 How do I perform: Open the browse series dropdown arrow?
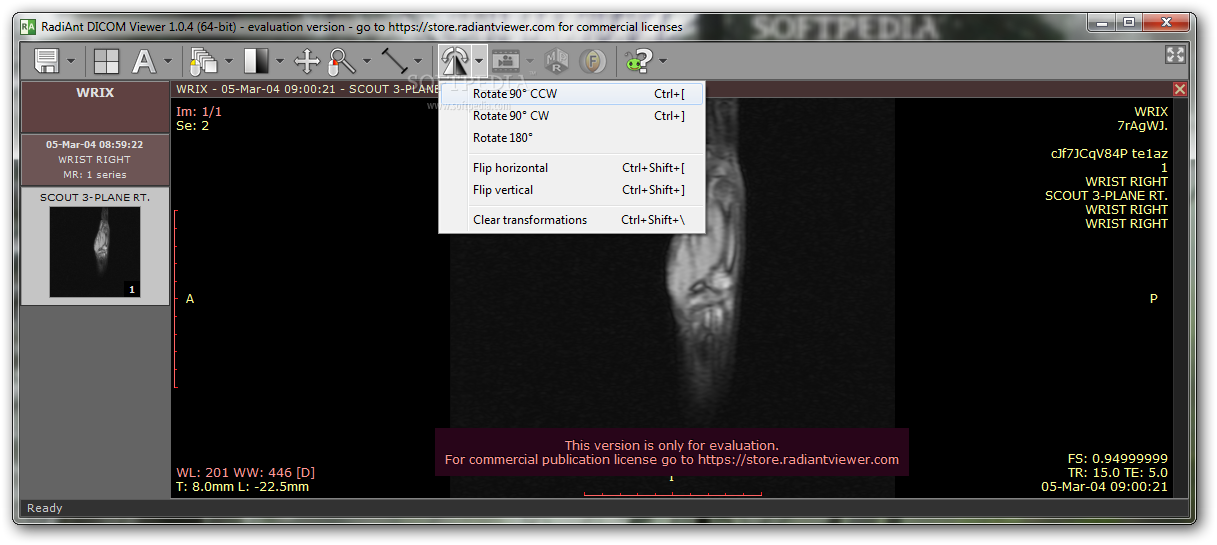point(229,62)
